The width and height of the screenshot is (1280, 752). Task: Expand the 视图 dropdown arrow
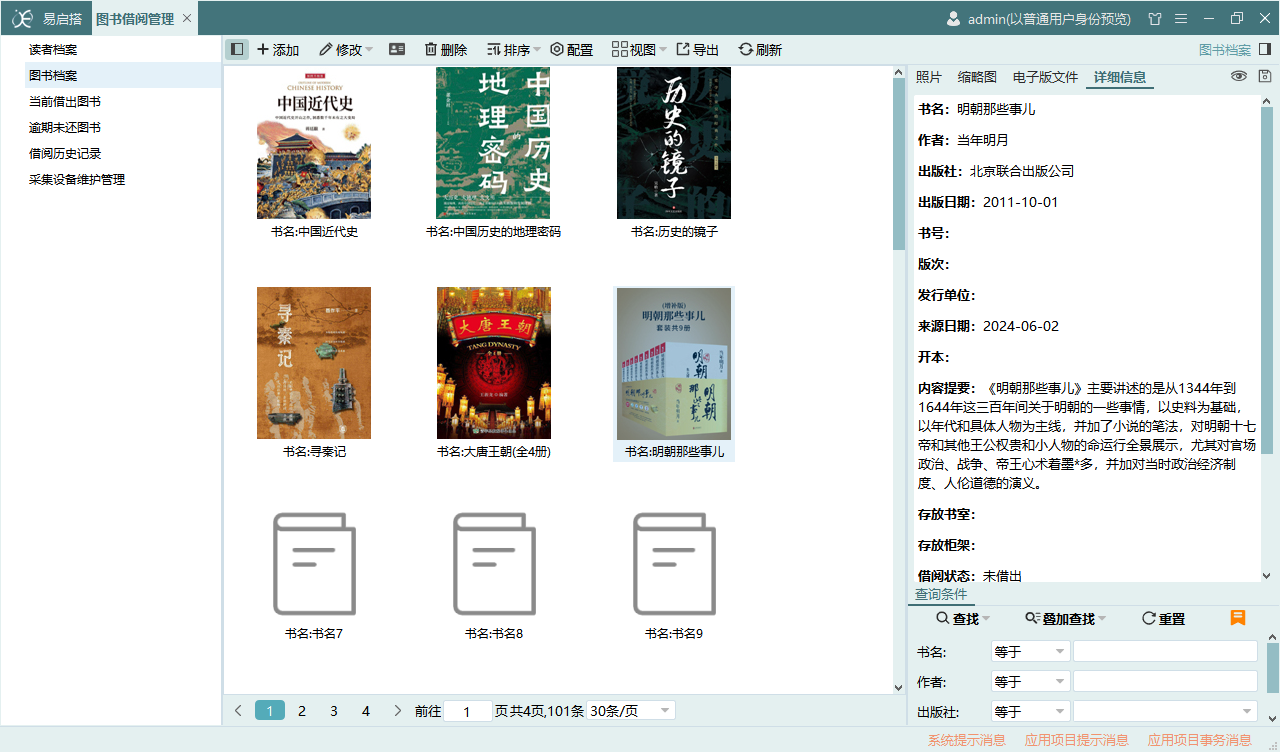point(663,50)
